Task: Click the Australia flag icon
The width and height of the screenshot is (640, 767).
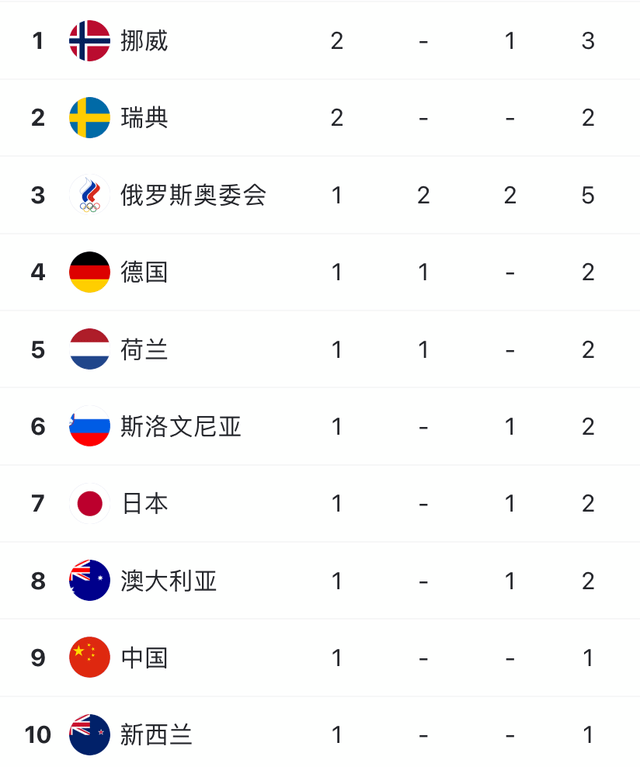Action: pos(89,580)
